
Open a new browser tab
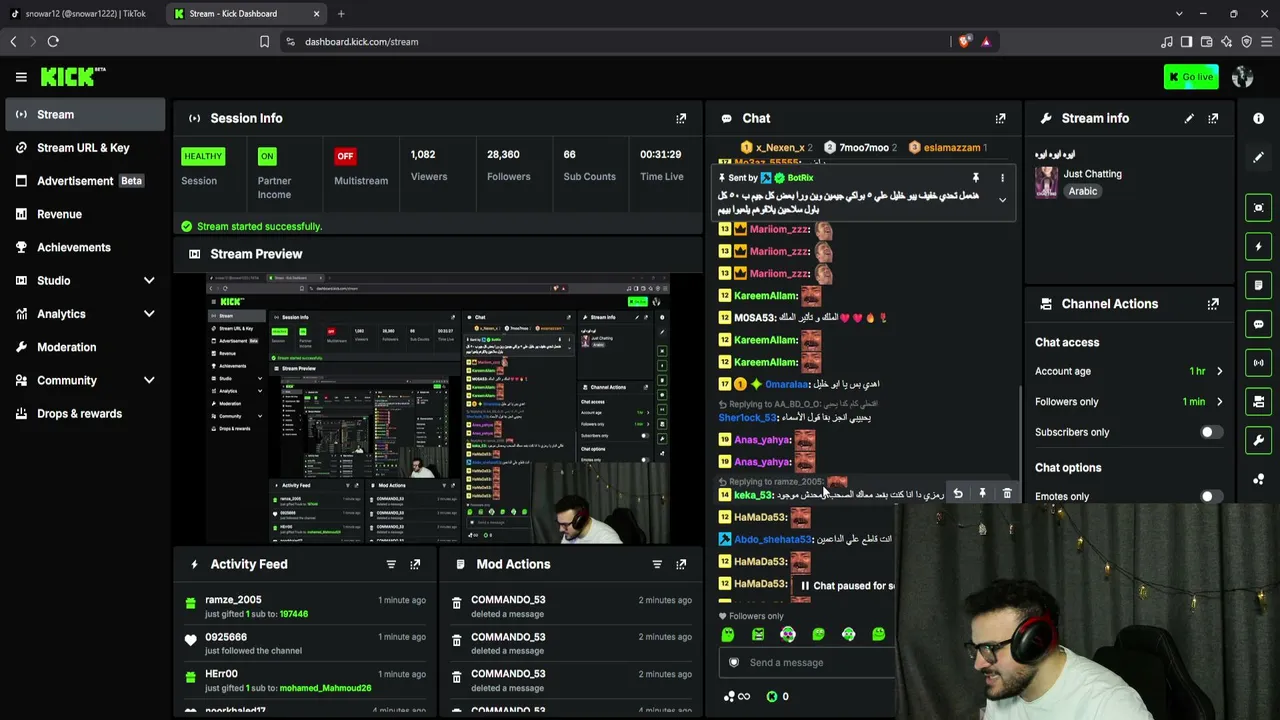[x=341, y=14]
